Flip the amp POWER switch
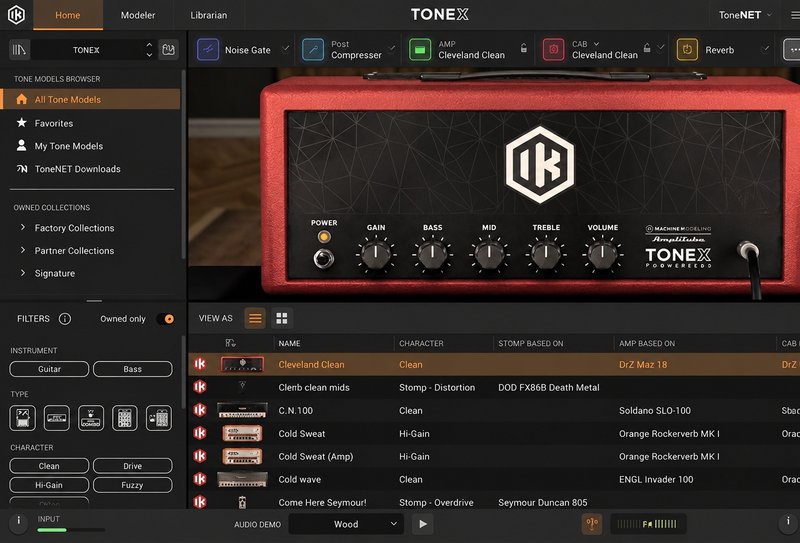Screen dimensions: 800x543 (323, 258)
